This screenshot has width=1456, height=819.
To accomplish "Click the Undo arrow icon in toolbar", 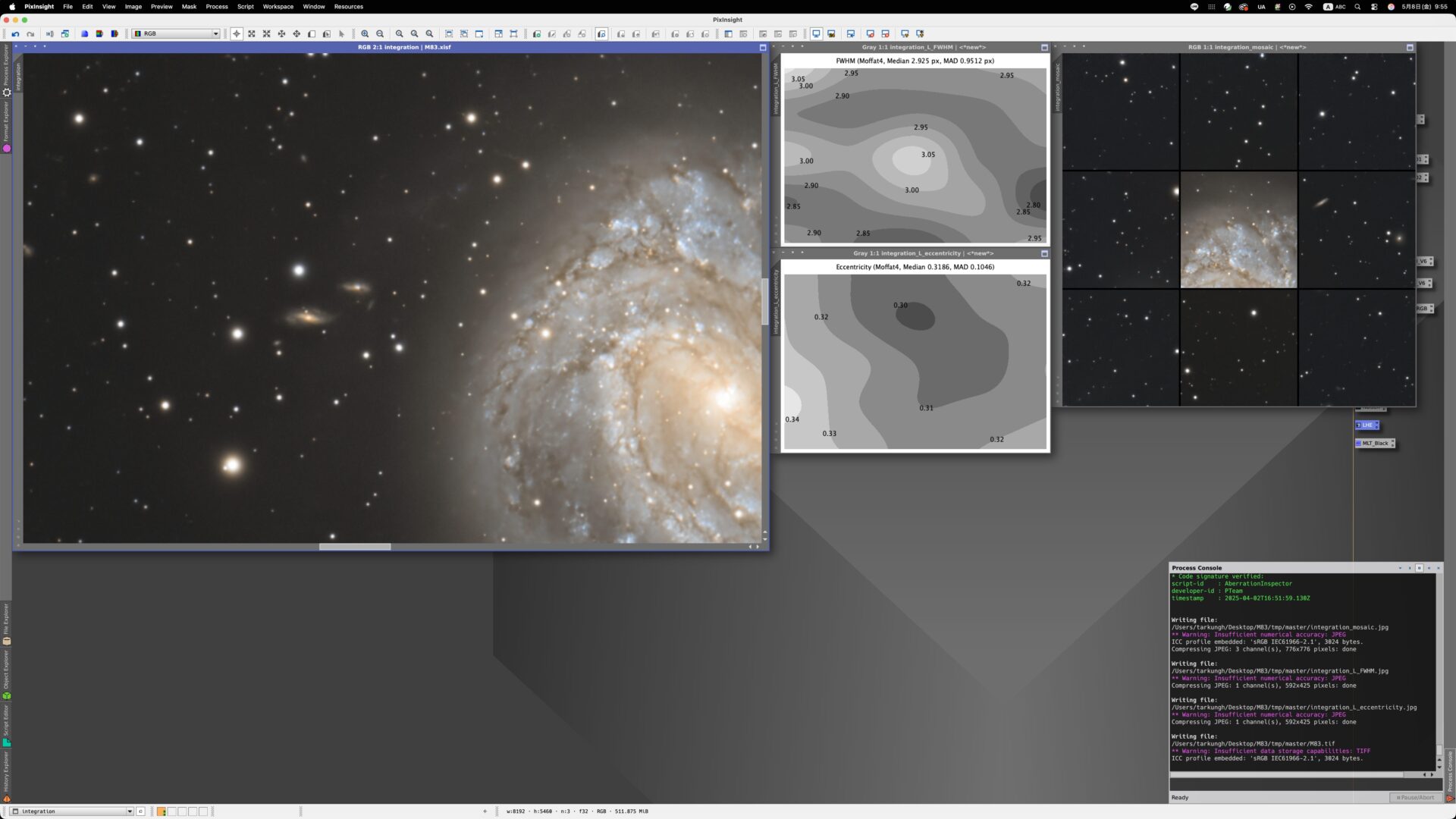I will tap(15, 34).
